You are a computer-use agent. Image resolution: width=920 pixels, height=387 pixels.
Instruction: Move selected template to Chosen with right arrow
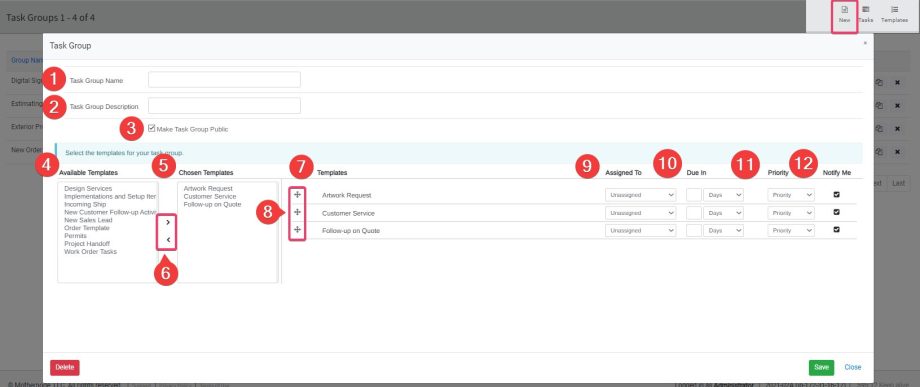coord(168,222)
